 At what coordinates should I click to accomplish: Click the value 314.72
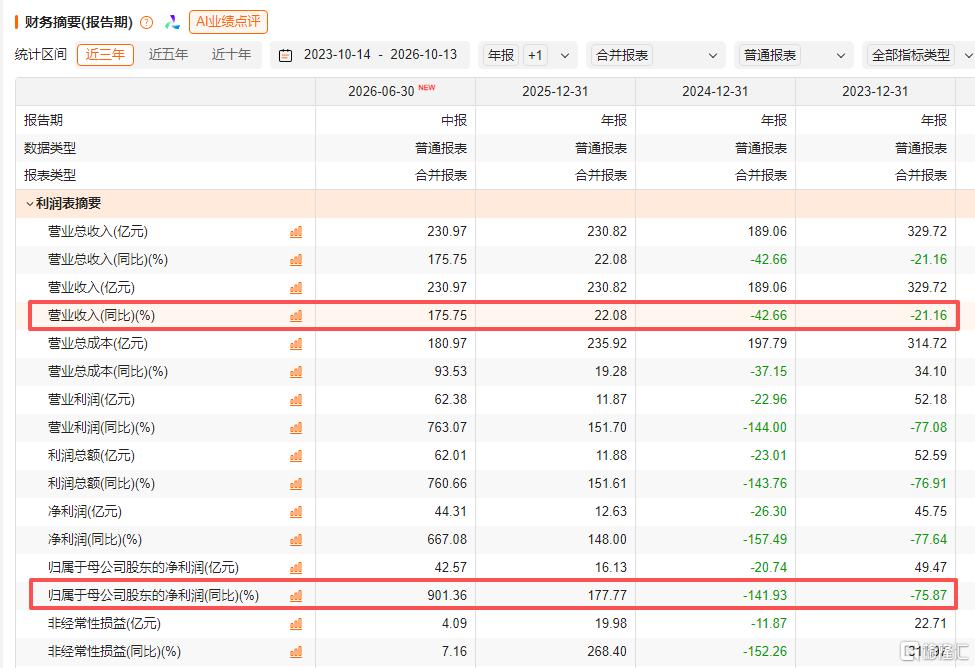[x=926, y=343]
